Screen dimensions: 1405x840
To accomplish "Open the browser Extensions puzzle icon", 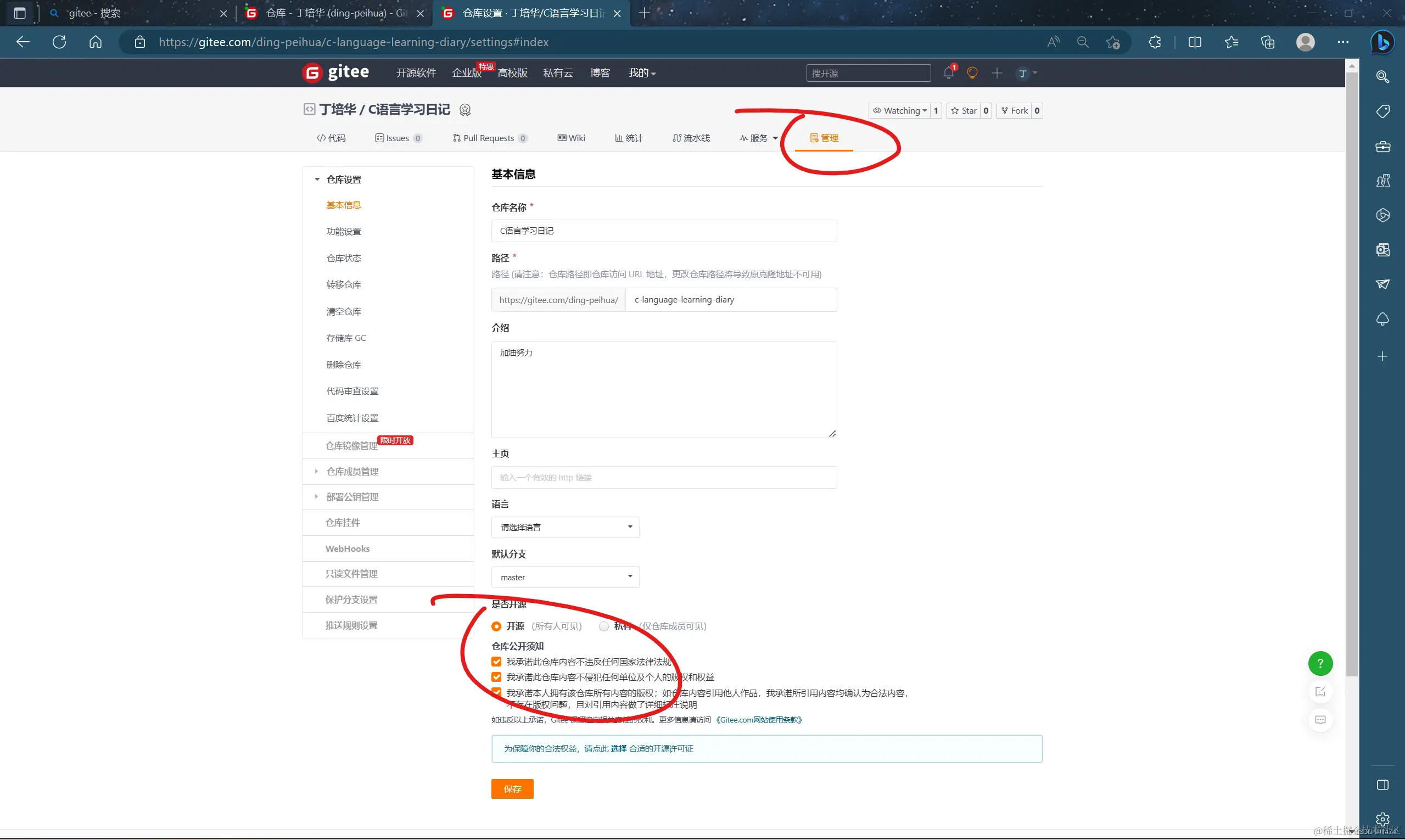I will [x=1155, y=42].
